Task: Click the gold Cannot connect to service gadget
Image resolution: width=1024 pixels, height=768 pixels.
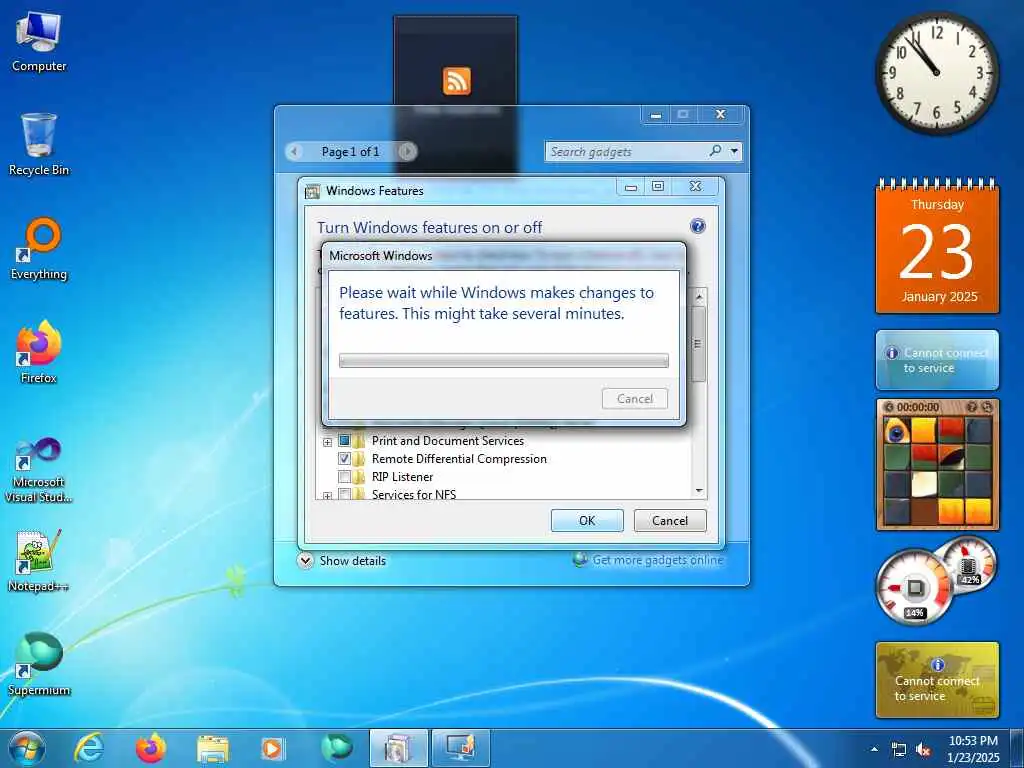Action: (937, 680)
